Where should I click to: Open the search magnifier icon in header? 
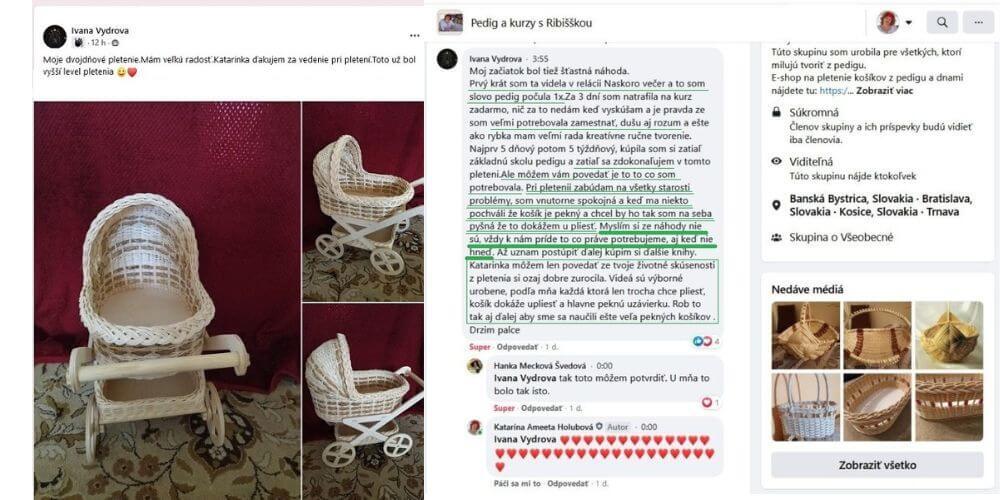(x=942, y=22)
